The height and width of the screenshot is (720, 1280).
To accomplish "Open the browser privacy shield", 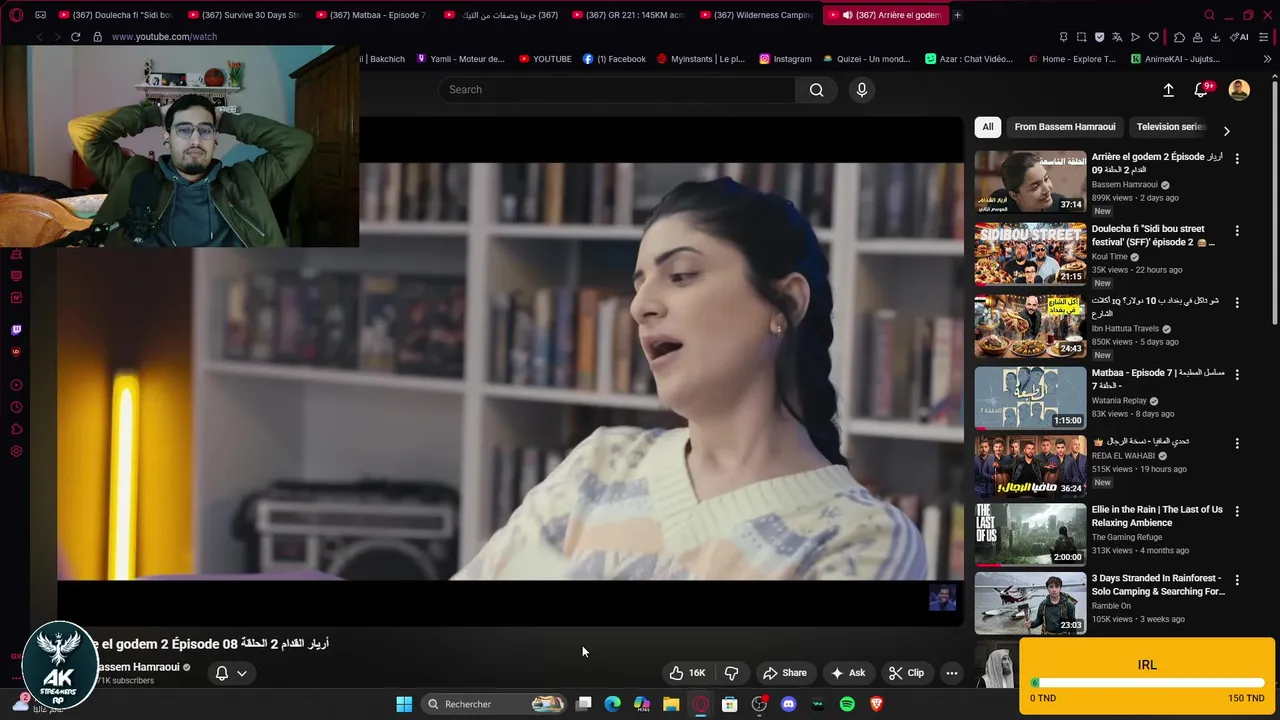I will click(x=1099, y=37).
